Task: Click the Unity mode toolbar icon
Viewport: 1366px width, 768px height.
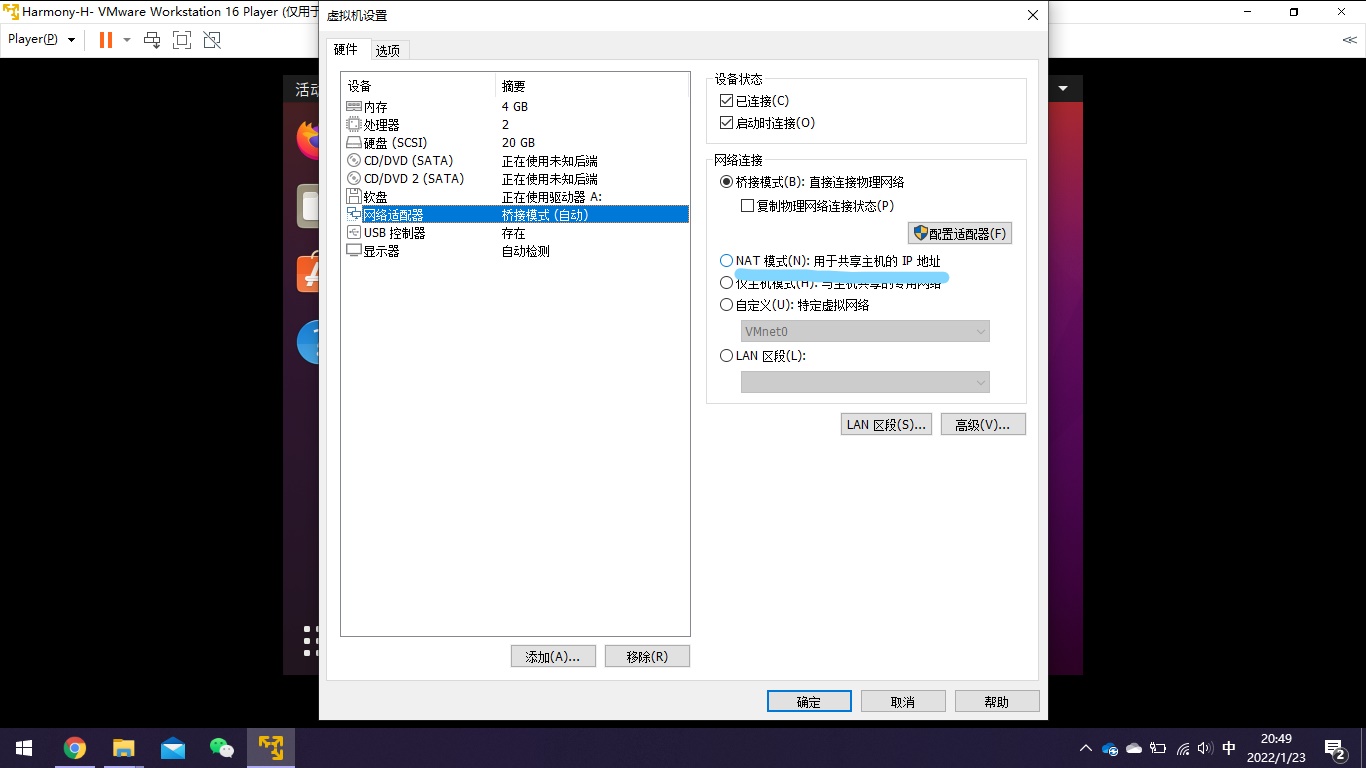Action: tap(212, 40)
